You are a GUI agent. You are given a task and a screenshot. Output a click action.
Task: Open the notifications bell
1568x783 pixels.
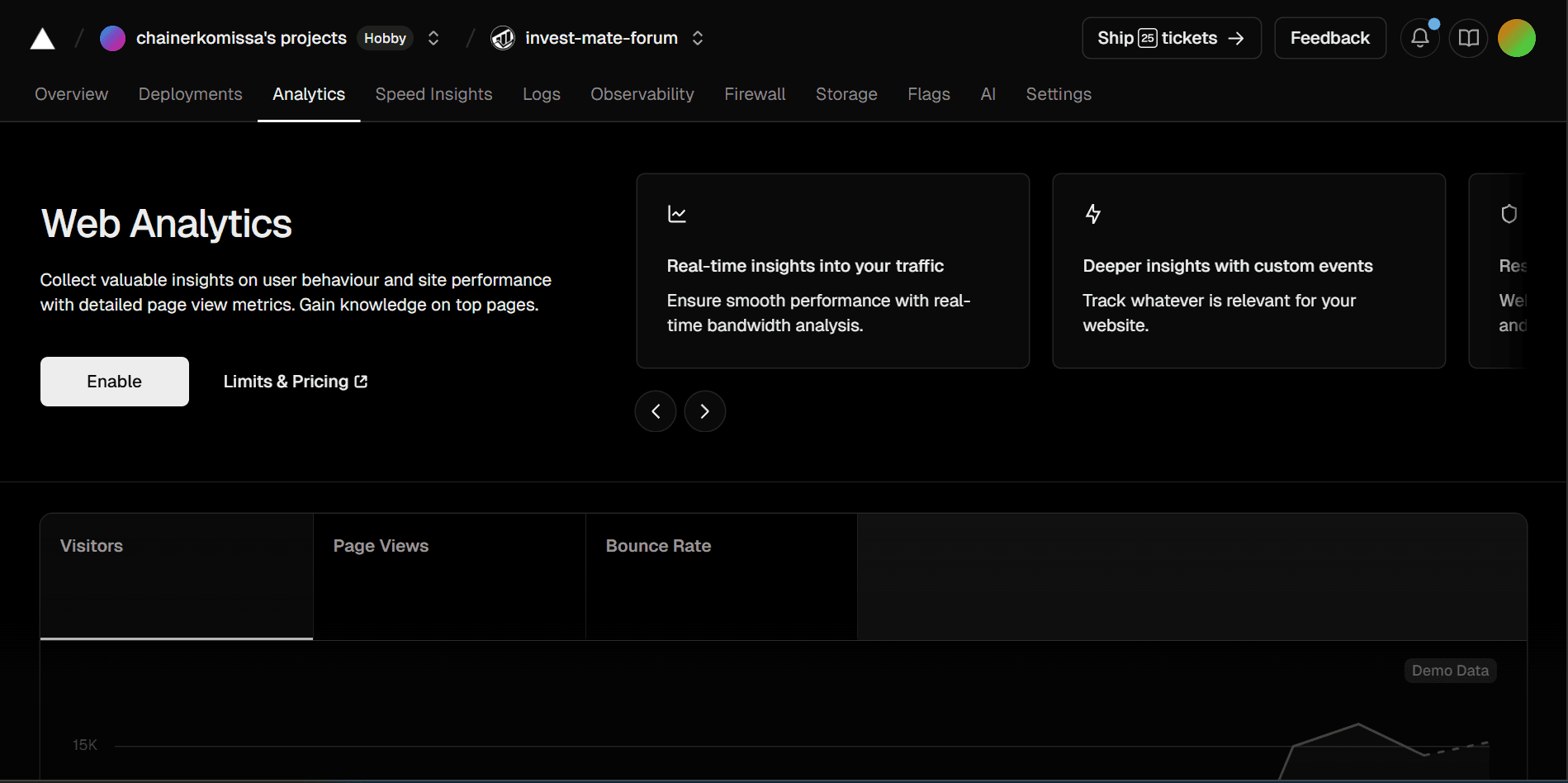tap(1419, 37)
